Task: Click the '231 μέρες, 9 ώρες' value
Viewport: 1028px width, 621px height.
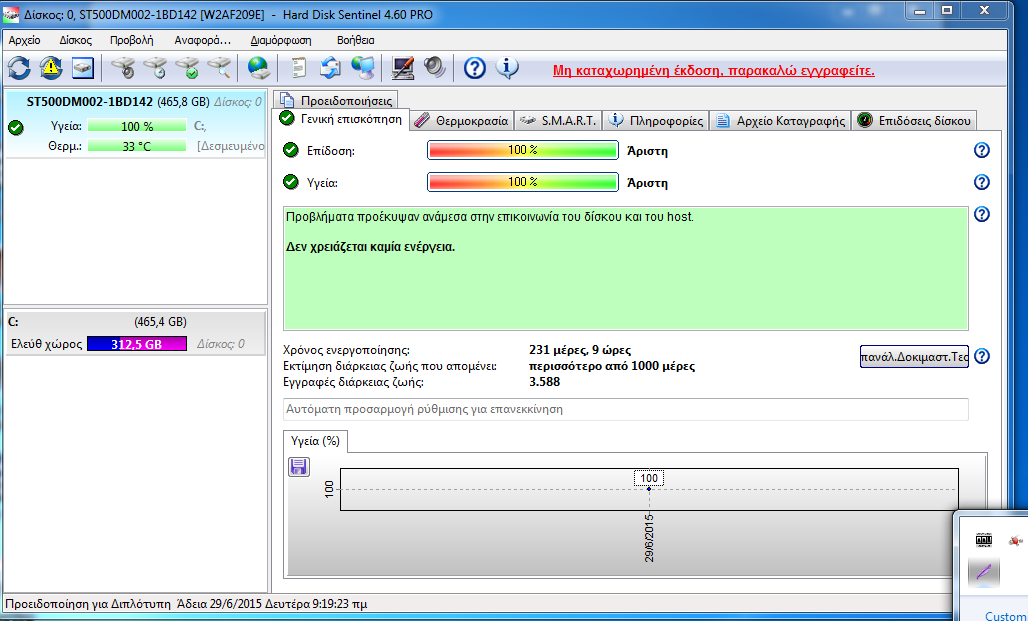Action: click(x=580, y=350)
